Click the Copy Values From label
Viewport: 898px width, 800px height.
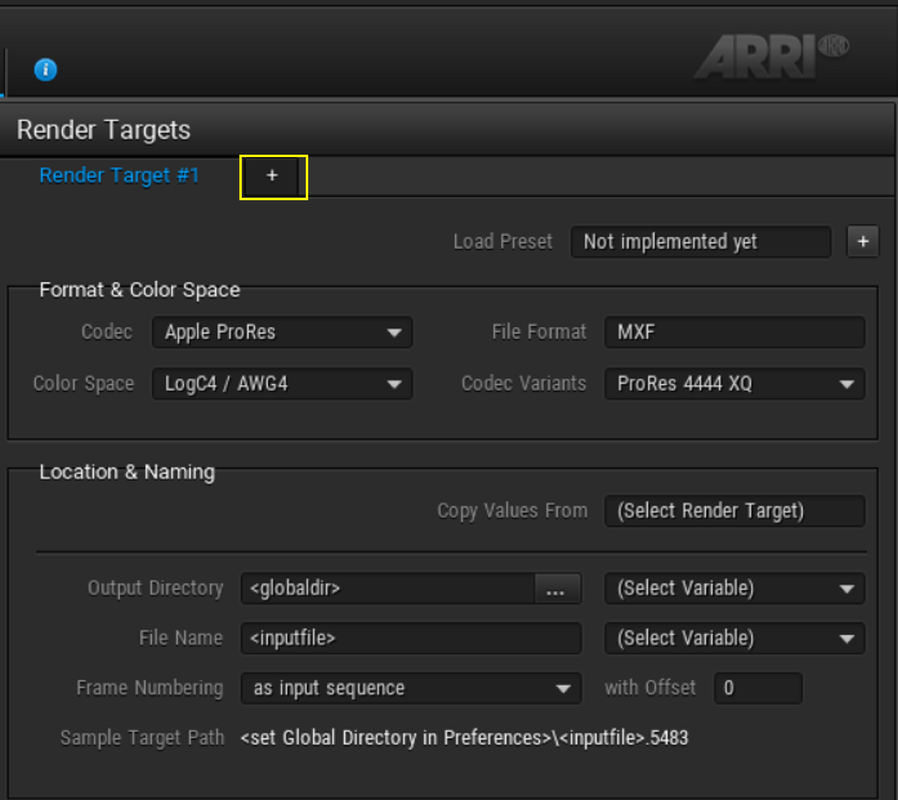click(513, 511)
